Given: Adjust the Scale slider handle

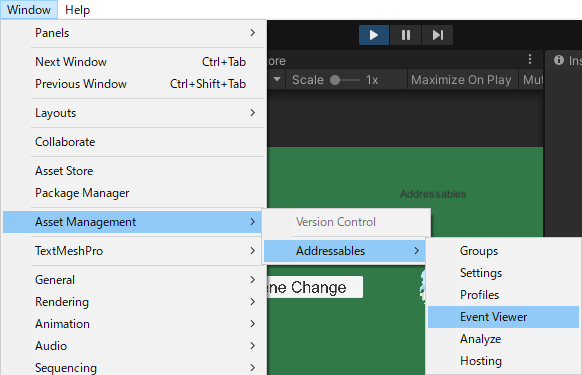Looking at the screenshot, I should coord(335,80).
